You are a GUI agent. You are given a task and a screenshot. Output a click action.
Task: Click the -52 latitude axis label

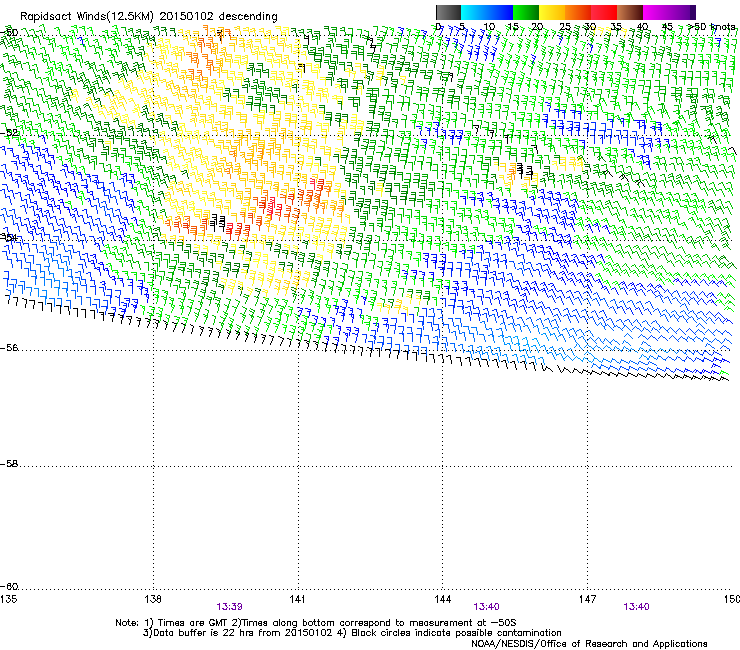[x=9, y=133]
